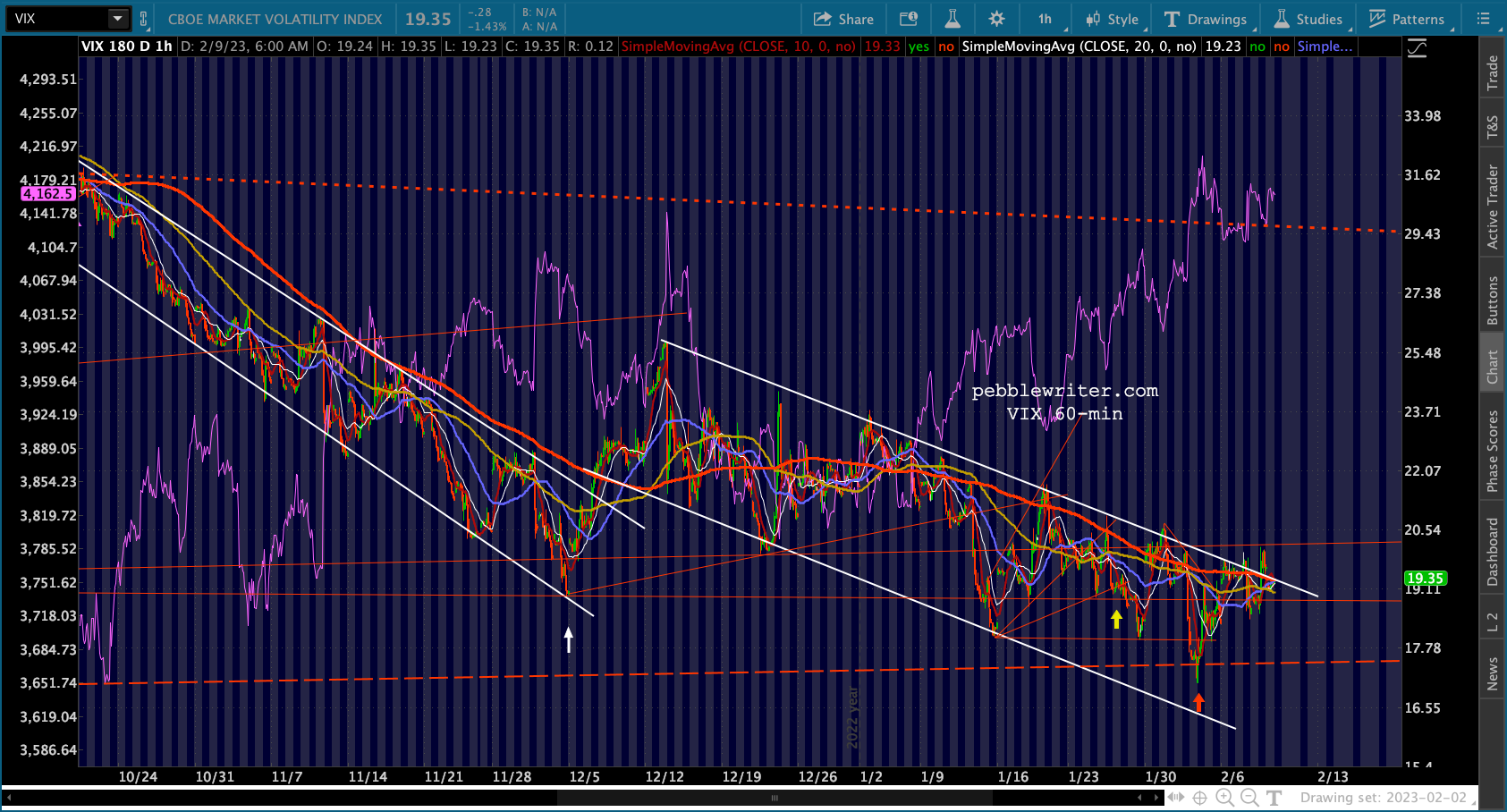1507x812 pixels.
Task: Click the crosshair pan icon
Action: pos(1200,798)
